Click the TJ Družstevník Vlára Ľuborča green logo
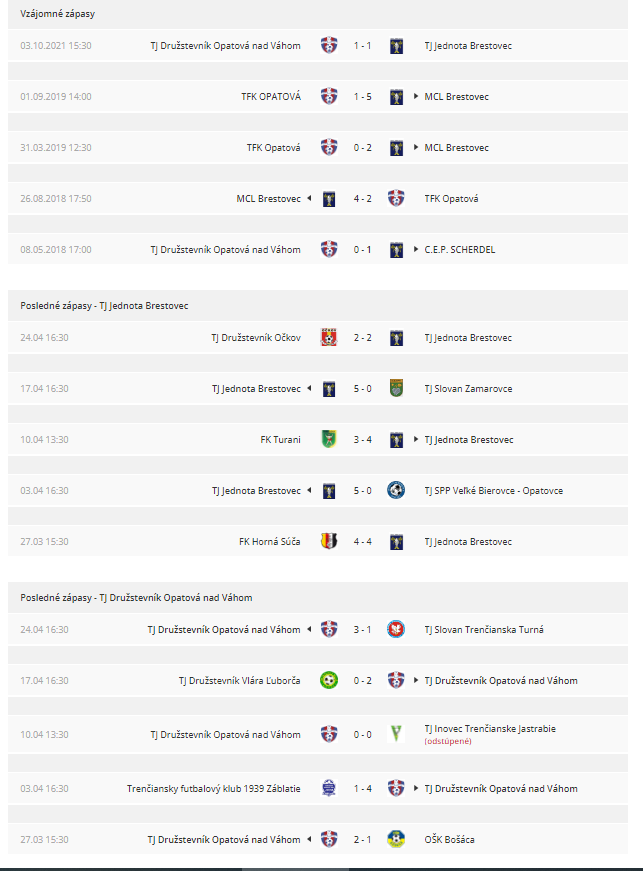The height and width of the screenshot is (871, 643). coord(329,680)
